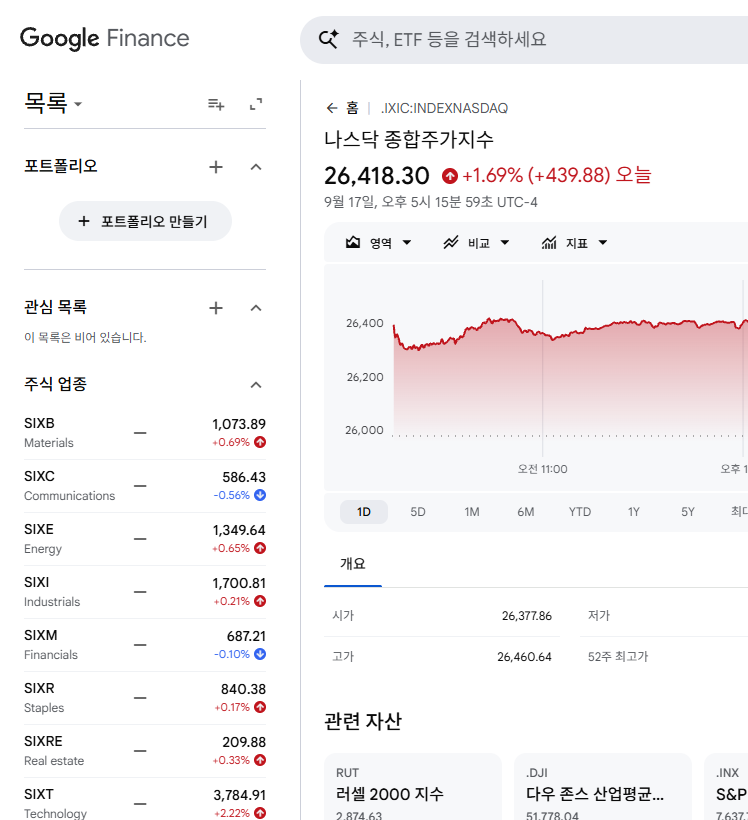Click the 시가 value 26,377.86

[x=527, y=616]
